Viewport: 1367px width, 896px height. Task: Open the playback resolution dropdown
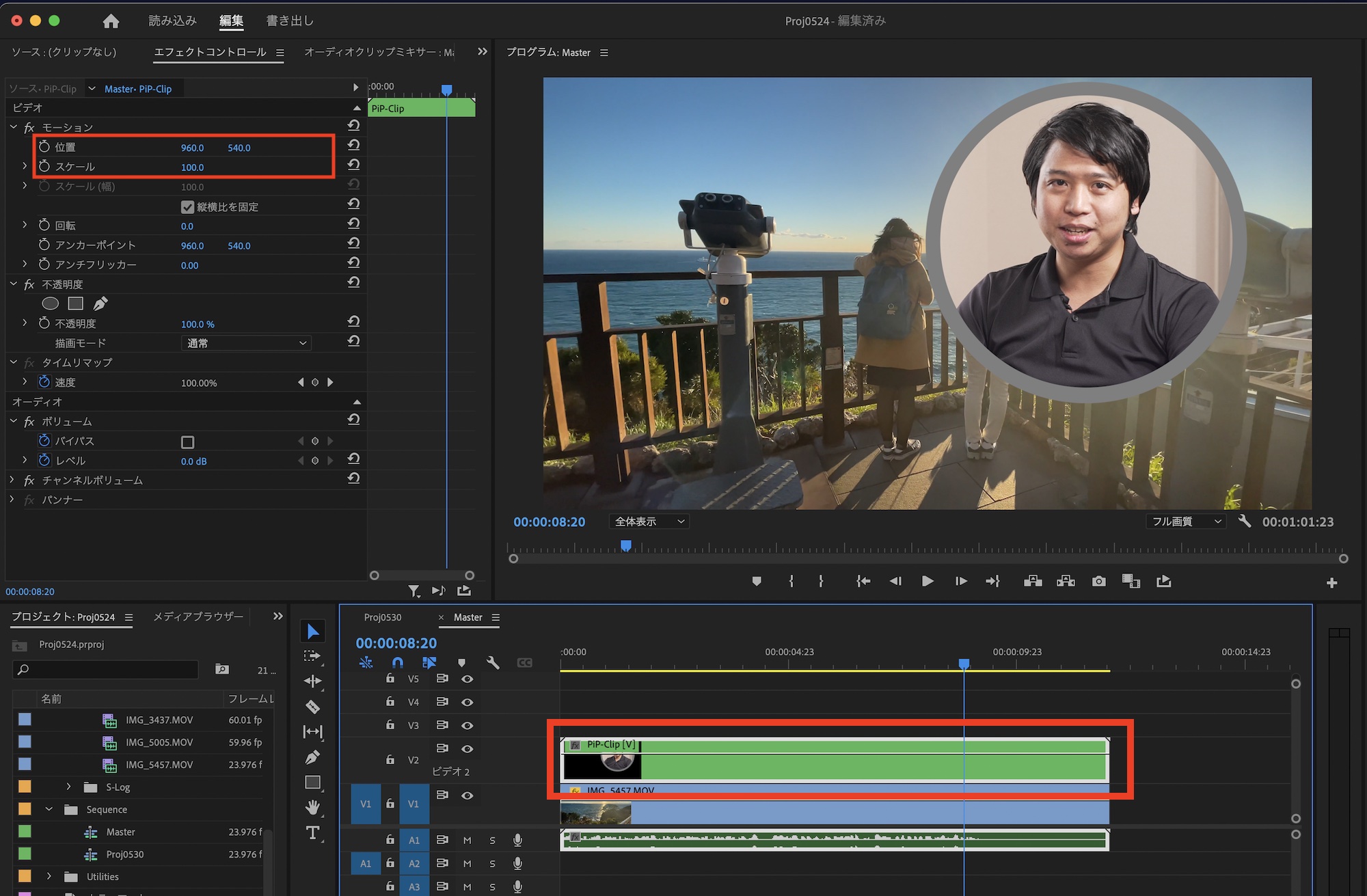click(1186, 521)
